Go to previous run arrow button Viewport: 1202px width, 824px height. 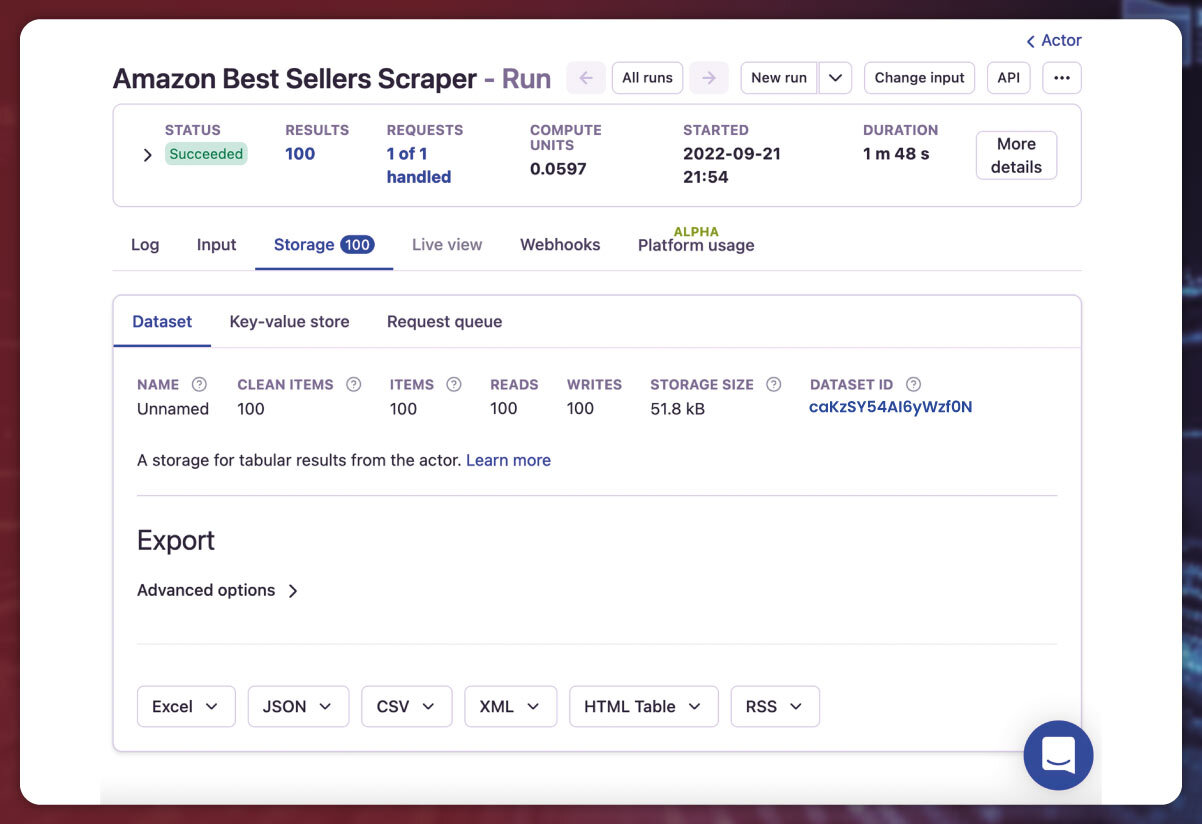586,78
